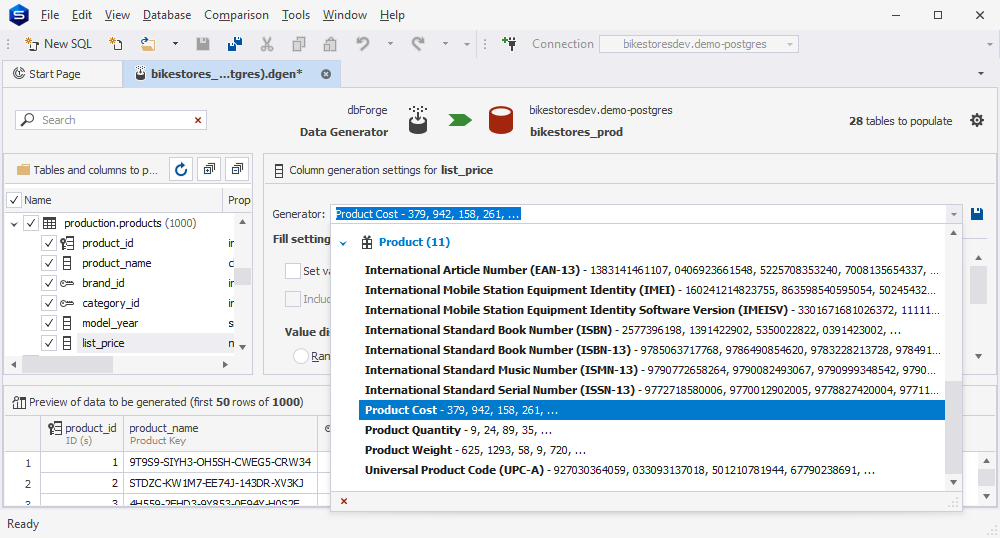Toggle the Name header select-all checkbox
The image size is (1000, 538).
click(13, 200)
